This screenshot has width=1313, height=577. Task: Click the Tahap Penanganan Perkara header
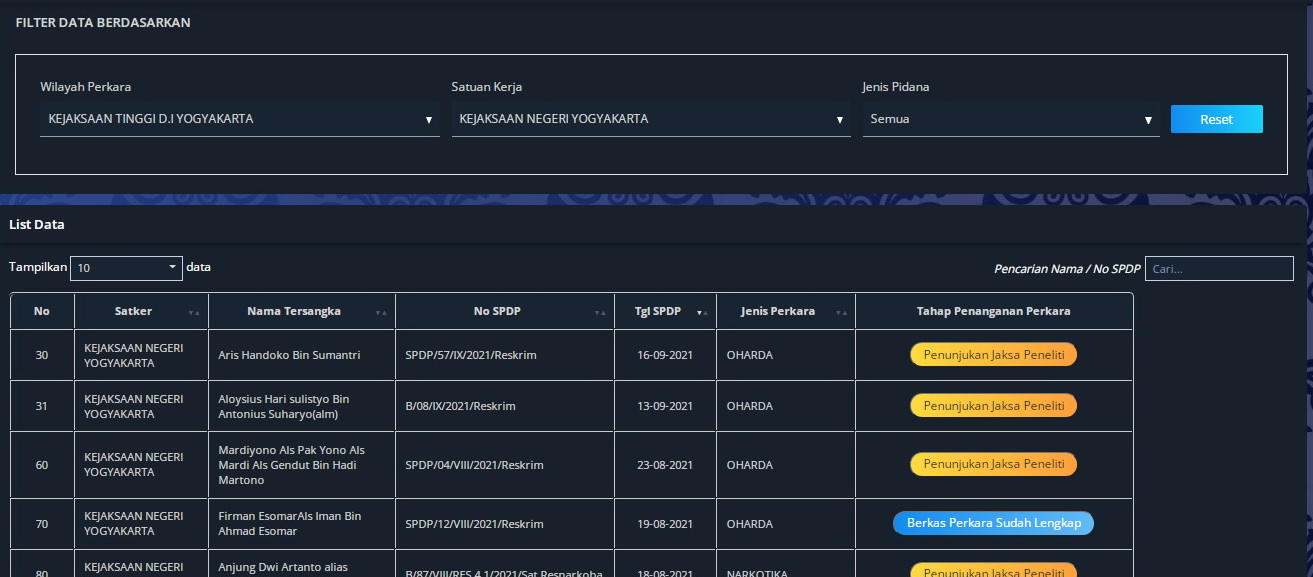coord(993,311)
